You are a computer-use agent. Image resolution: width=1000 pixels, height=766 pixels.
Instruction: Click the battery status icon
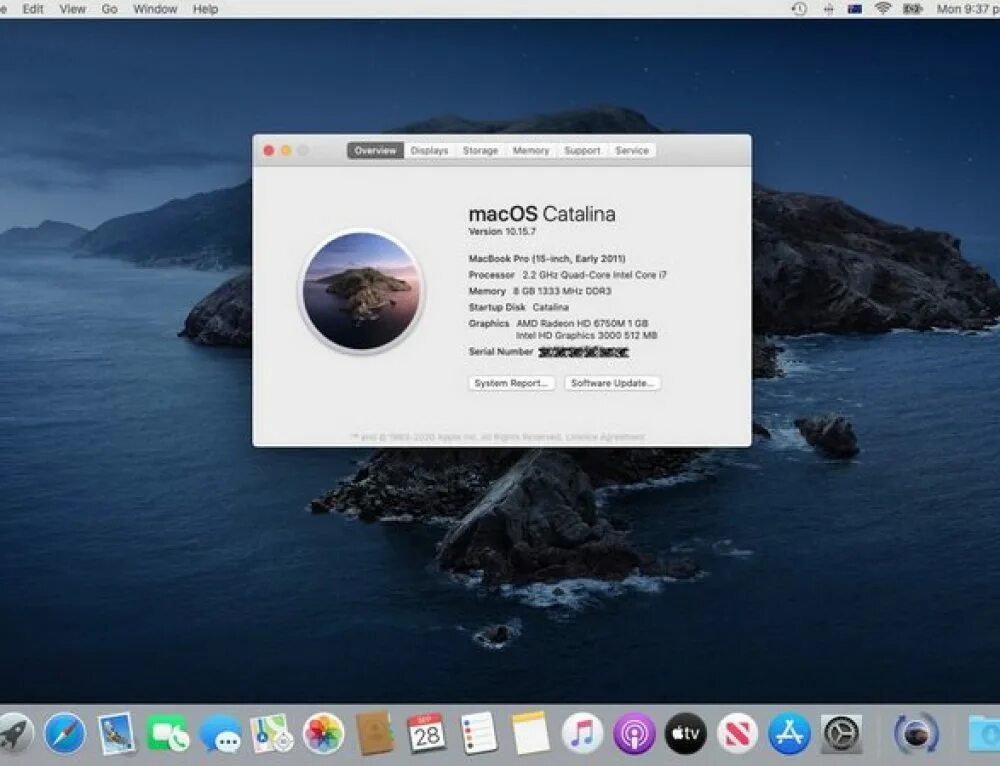pyautogui.click(x=913, y=9)
